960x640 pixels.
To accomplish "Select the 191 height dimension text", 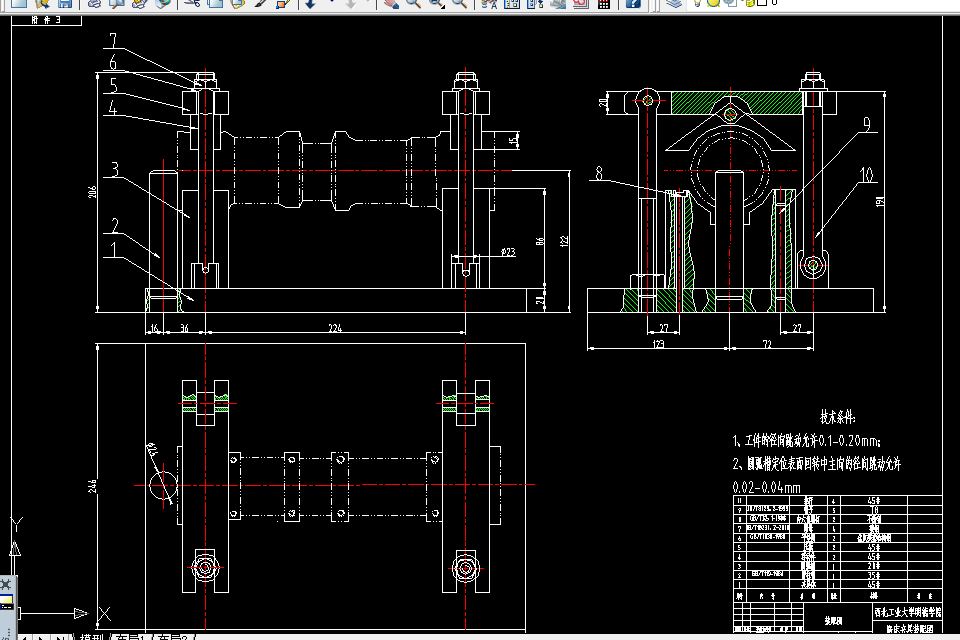I will click(x=880, y=201).
